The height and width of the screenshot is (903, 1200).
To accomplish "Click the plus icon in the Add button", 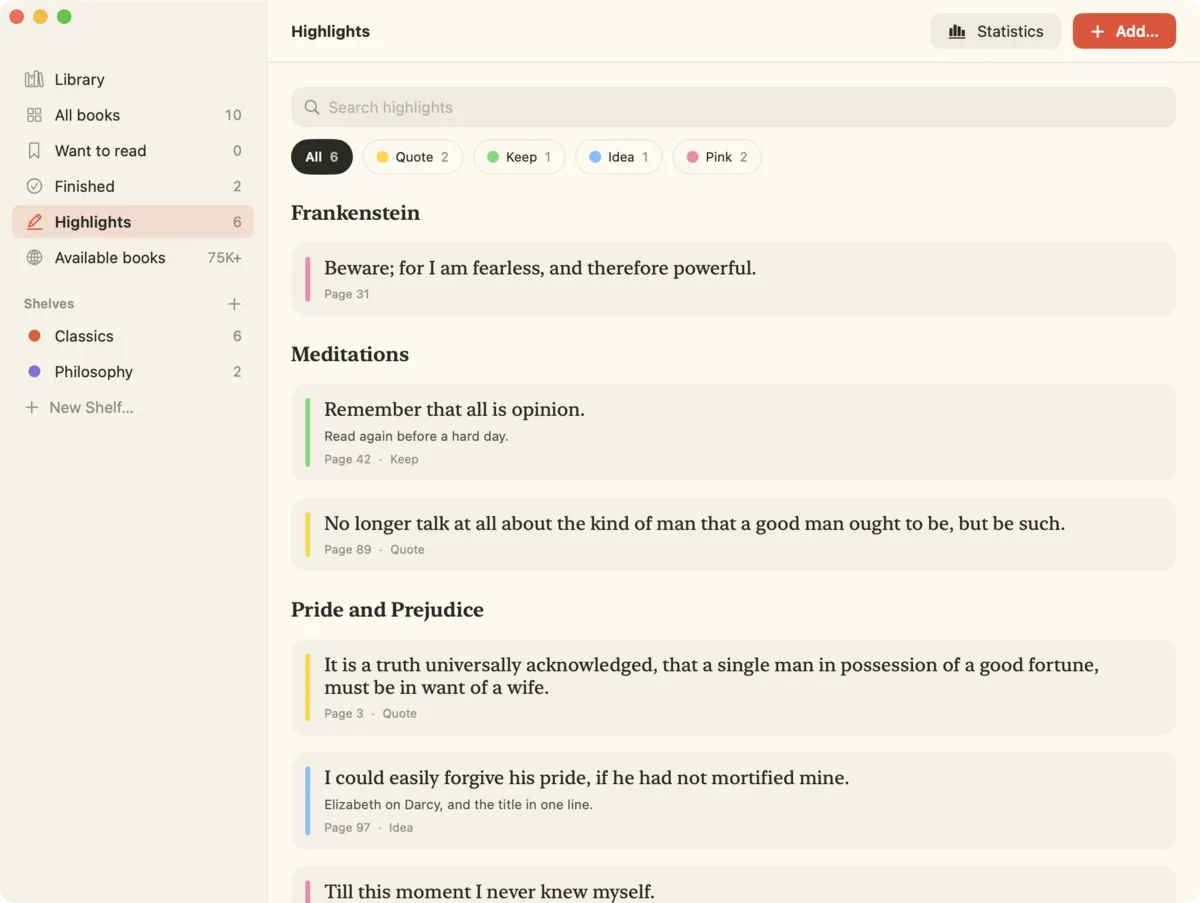I will point(1097,31).
